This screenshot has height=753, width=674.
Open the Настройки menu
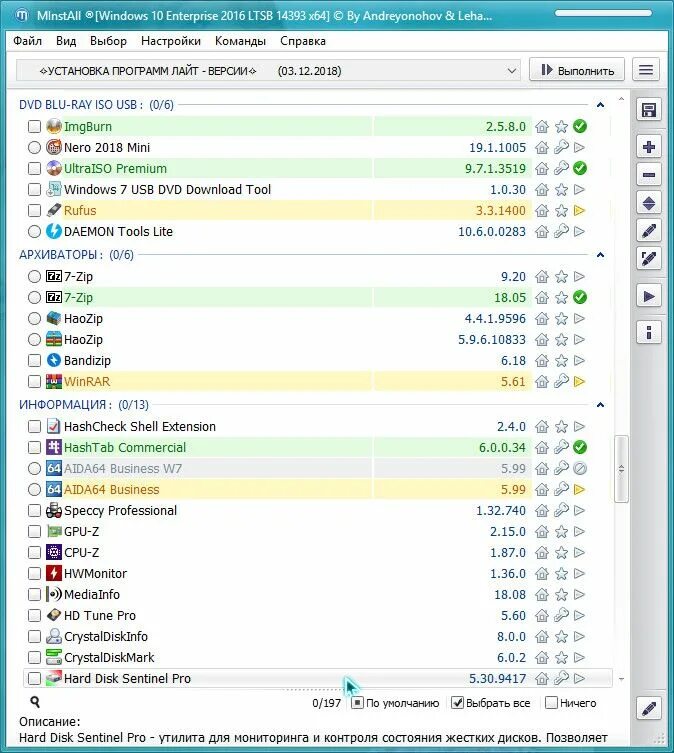pyautogui.click(x=171, y=41)
